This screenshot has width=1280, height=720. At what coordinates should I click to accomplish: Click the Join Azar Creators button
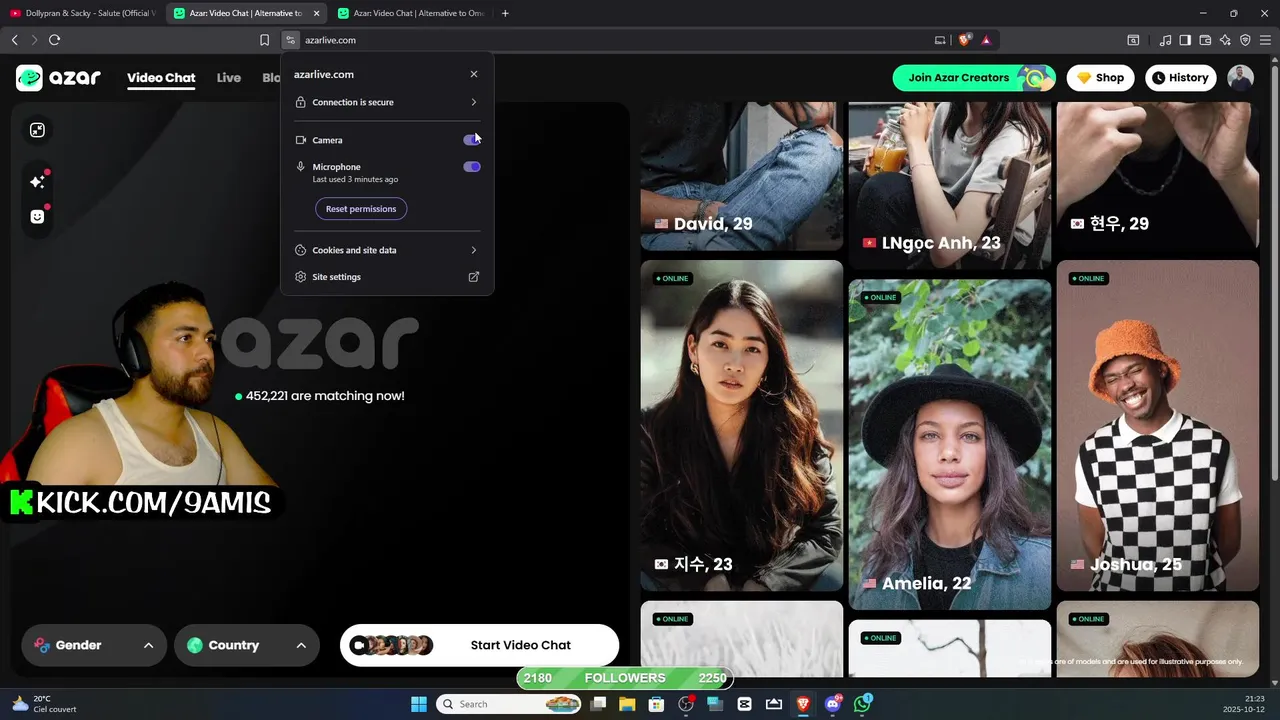[975, 78]
